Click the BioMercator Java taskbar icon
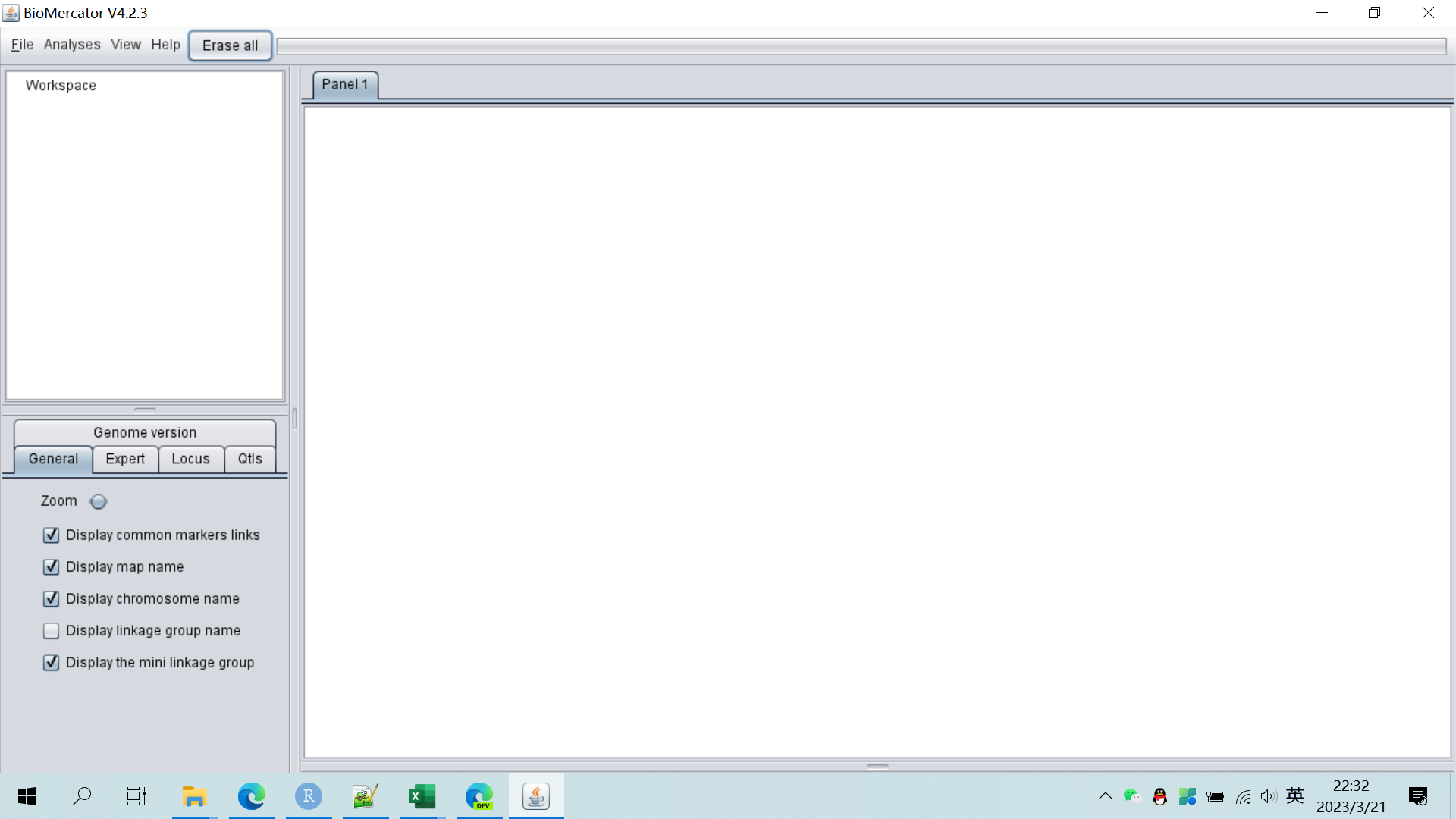 [x=536, y=796]
